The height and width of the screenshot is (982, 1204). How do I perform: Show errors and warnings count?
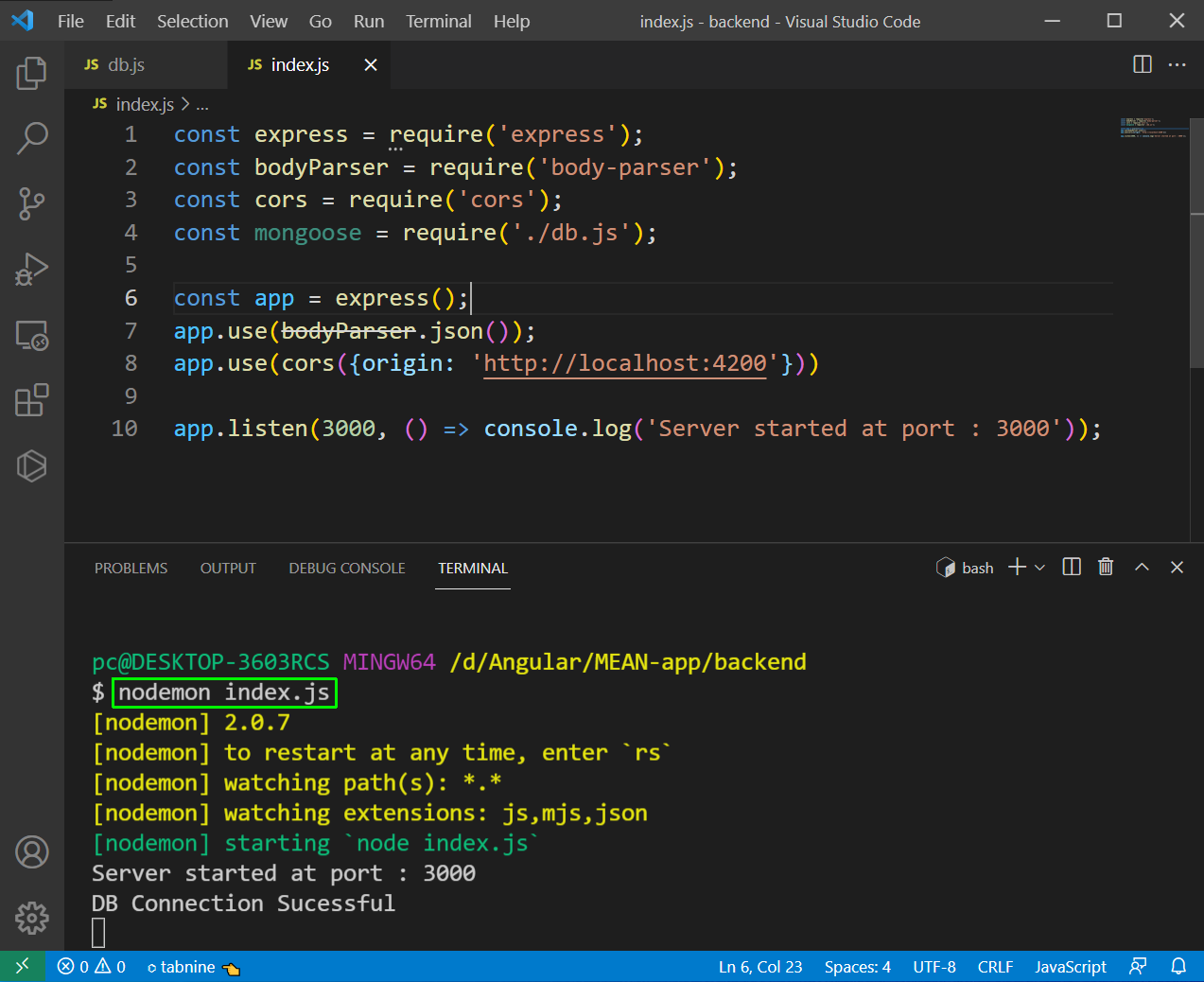92,966
